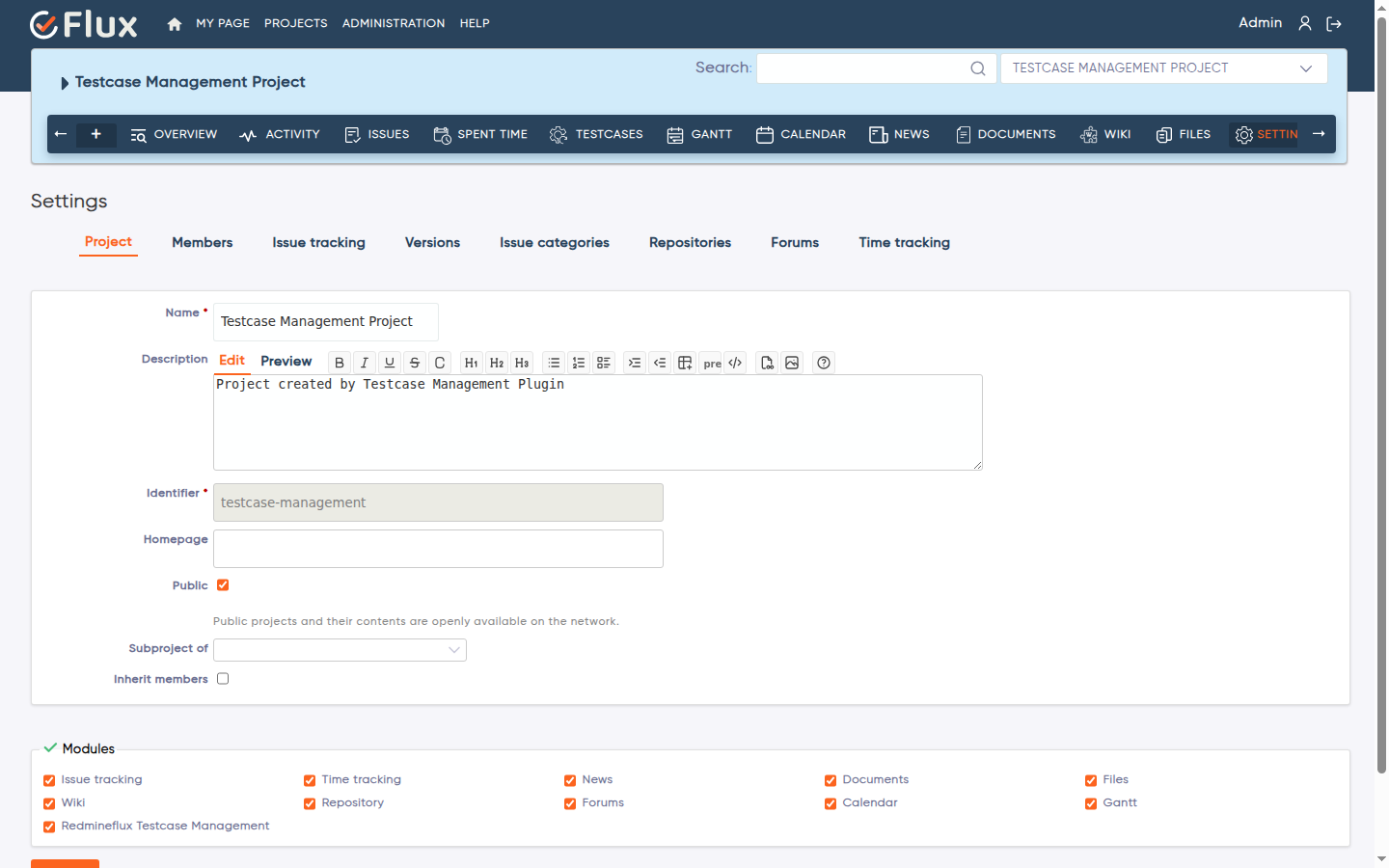The height and width of the screenshot is (868, 1389).
Task: Apply strikethrough formatting to description
Action: (415, 363)
